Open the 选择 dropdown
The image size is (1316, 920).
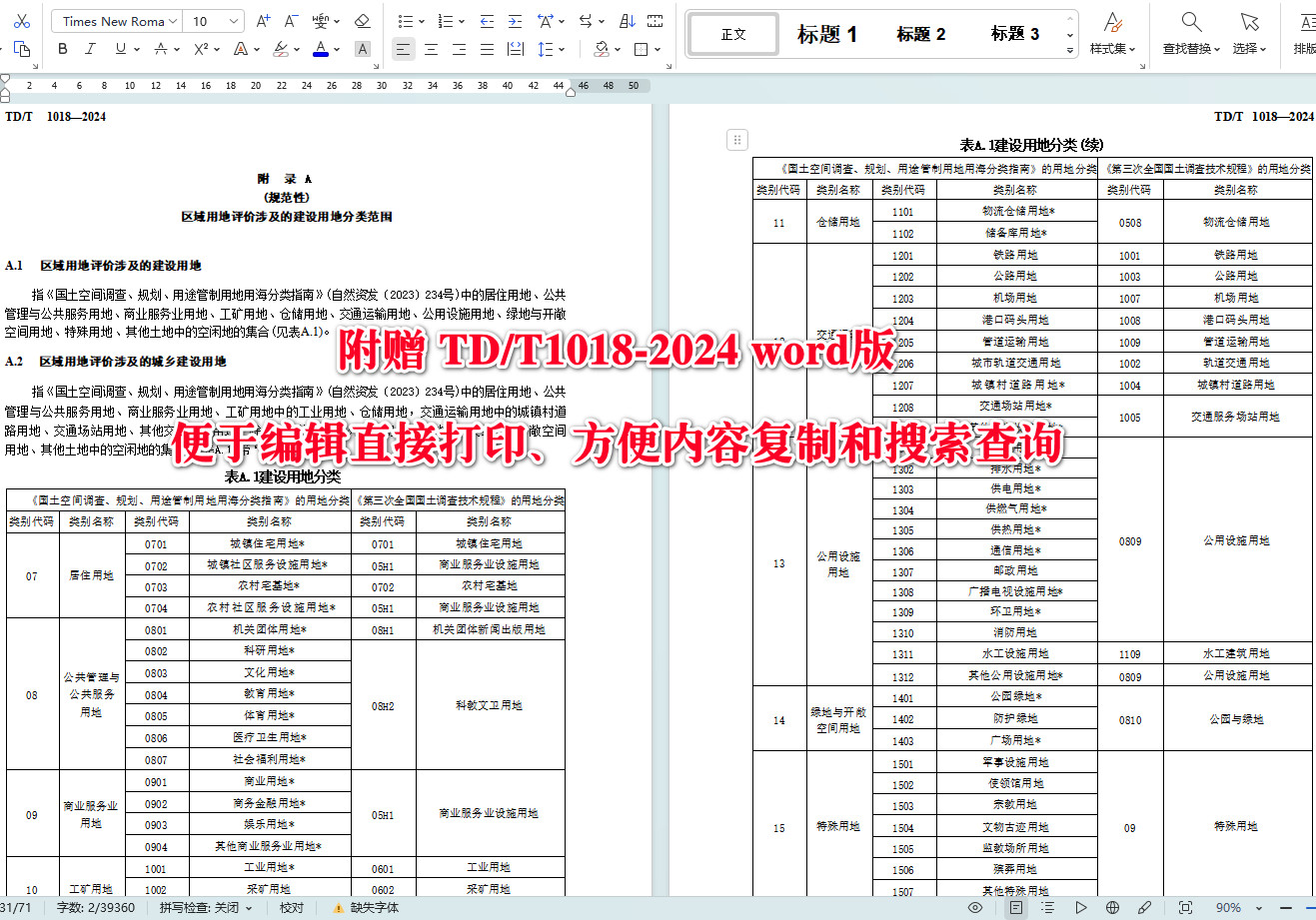pos(1249,48)
